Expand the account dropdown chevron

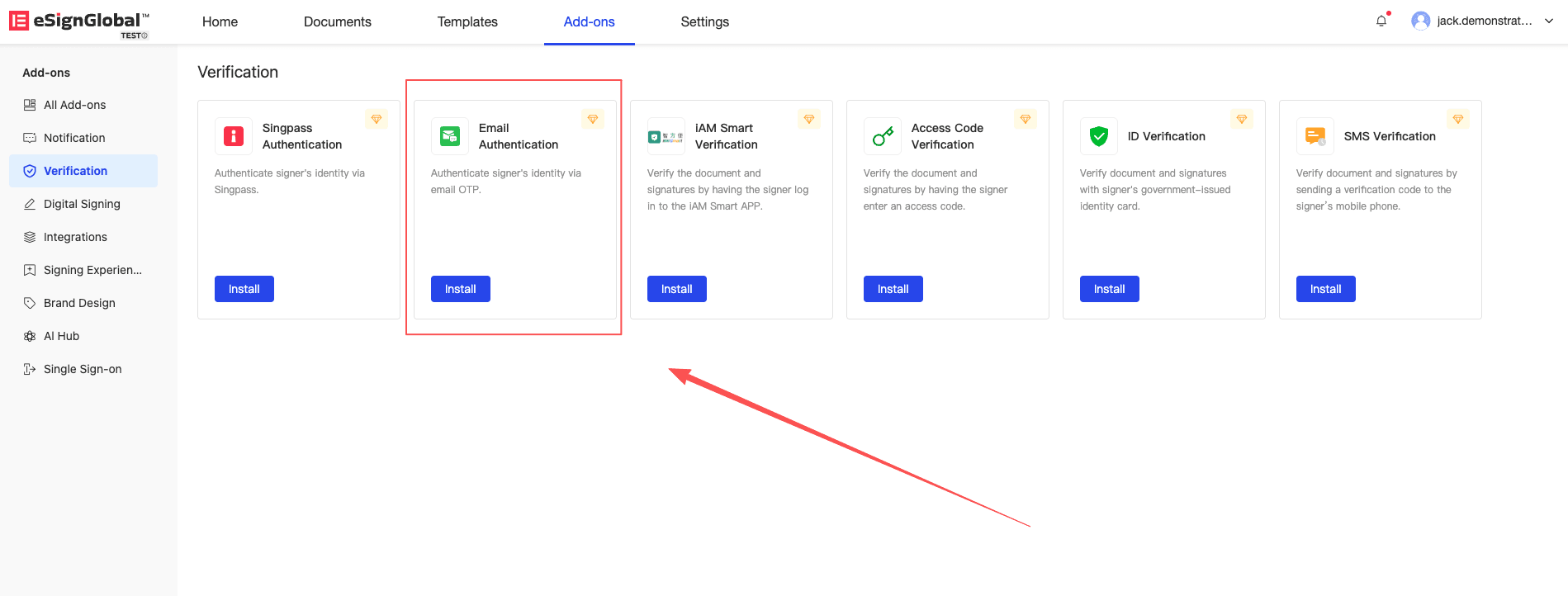coord(1549,21)
